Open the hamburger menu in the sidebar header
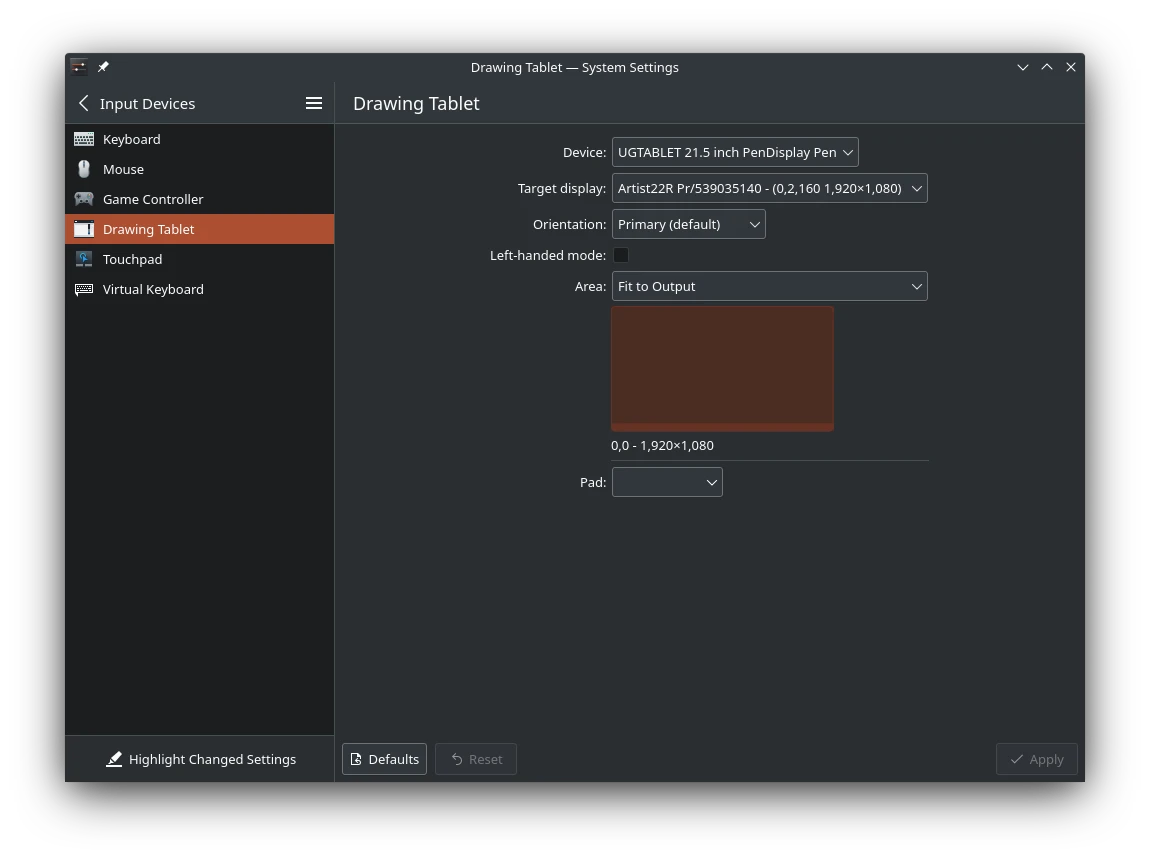 (x=314, y=103)
